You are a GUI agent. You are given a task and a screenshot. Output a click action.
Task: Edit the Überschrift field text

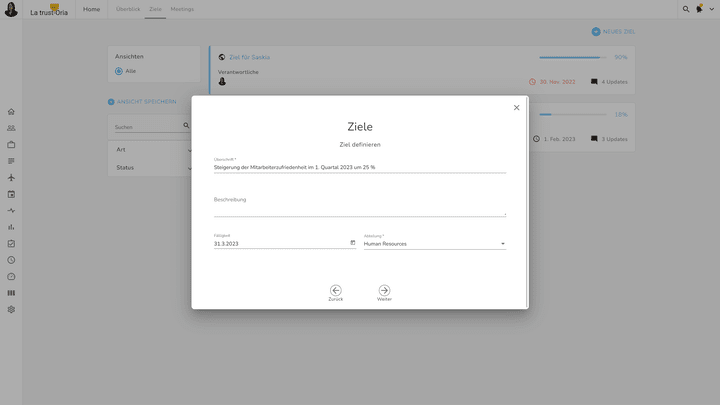359,167
